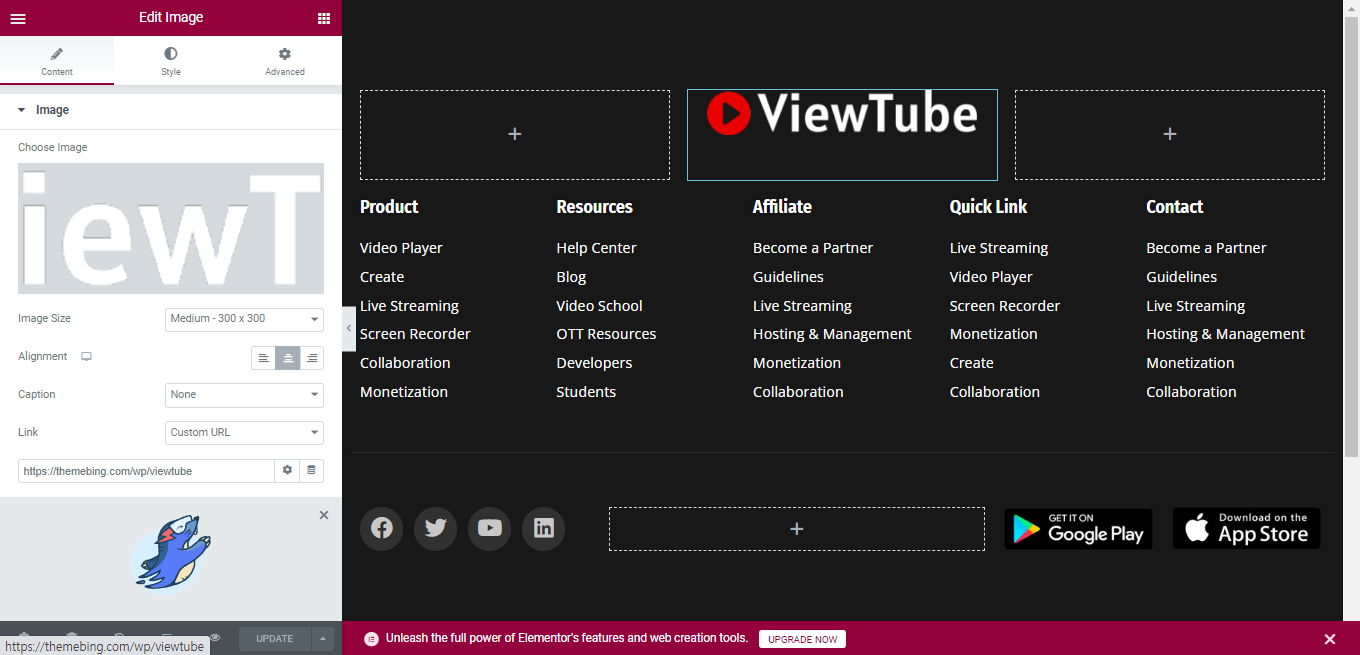Click the Blog link
Screen dimensions: 1360x655
click(571, 277)
